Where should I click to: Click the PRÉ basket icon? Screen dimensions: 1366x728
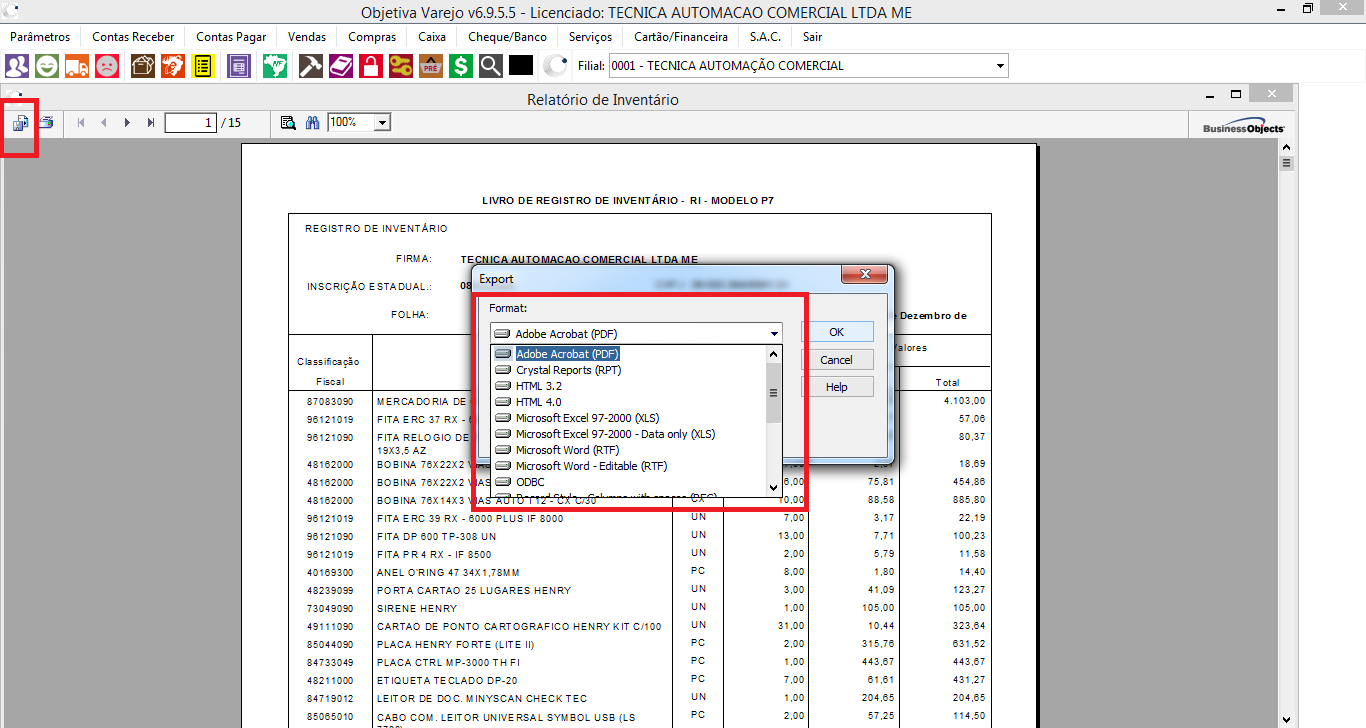click(431, 66)
